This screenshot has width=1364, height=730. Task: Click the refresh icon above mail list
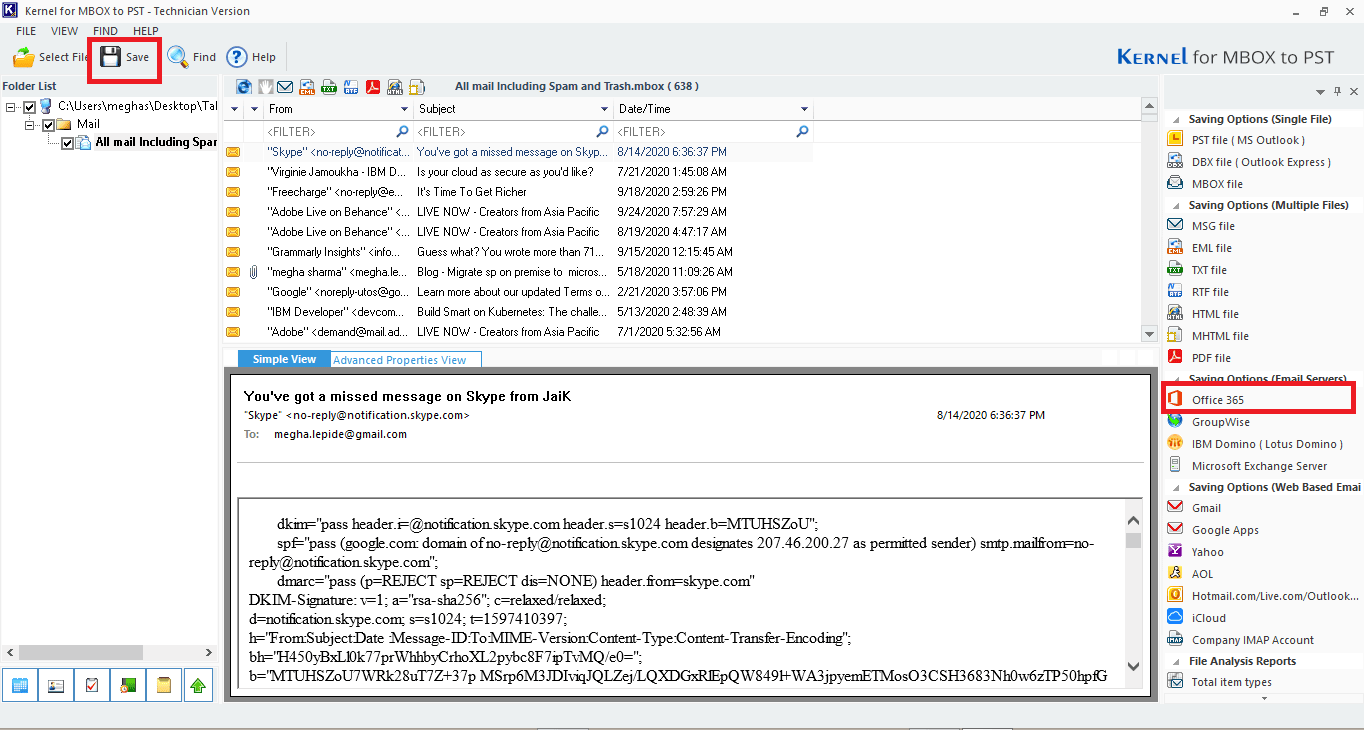[x=244, y=87]
